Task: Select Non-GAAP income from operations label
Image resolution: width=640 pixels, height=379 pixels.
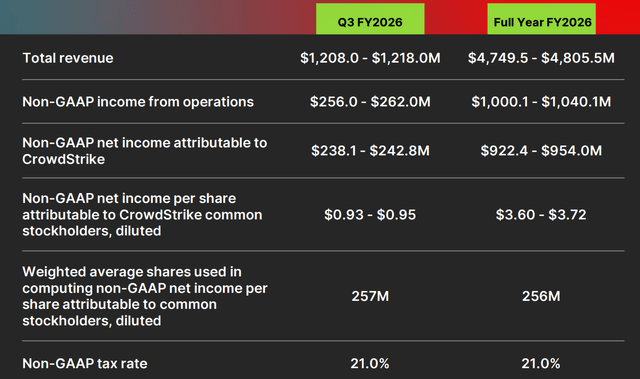Action: [138, 102]
